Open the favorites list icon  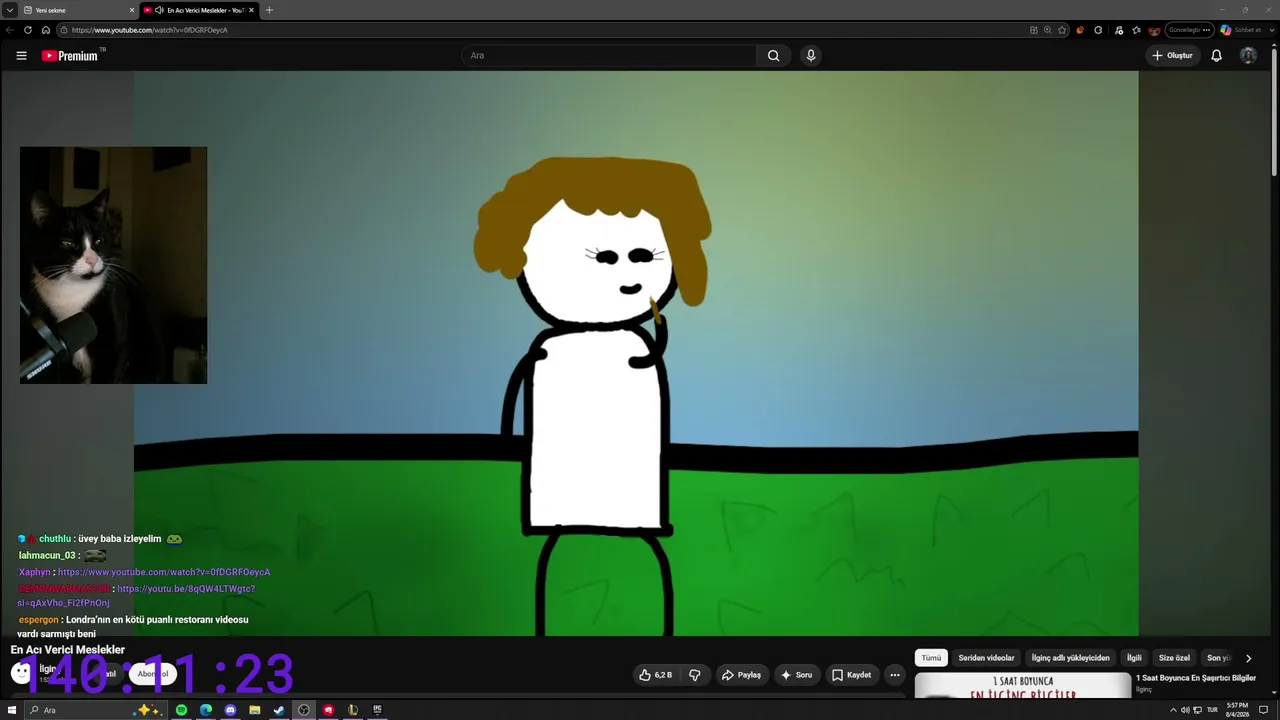(1136, 30)
